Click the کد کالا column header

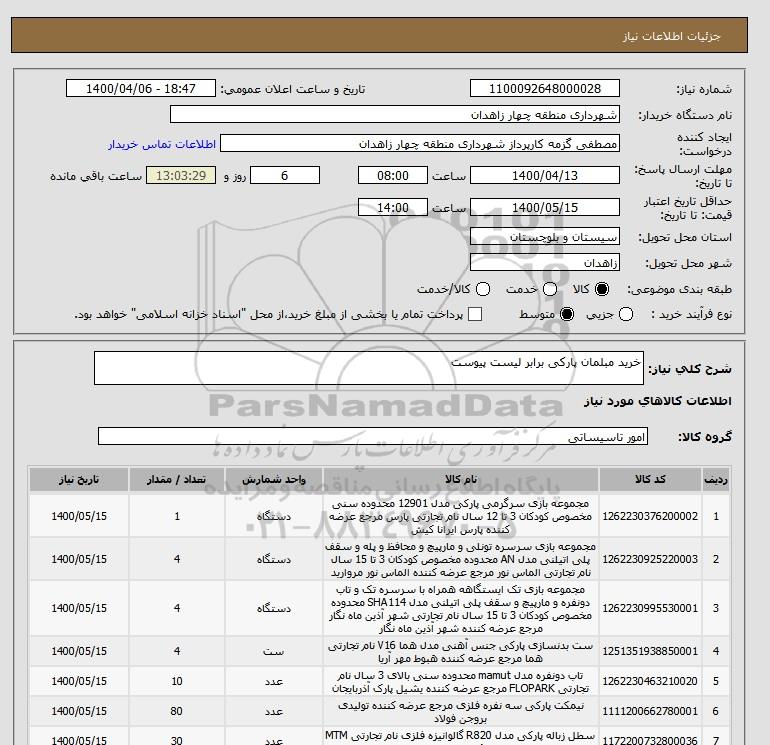[x=650, y=480]
